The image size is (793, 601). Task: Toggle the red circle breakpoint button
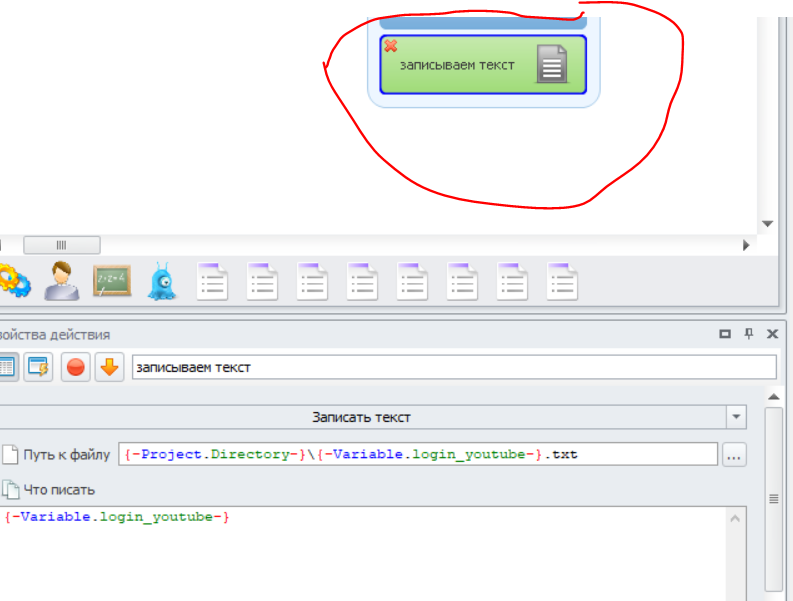tap(75, 367)
